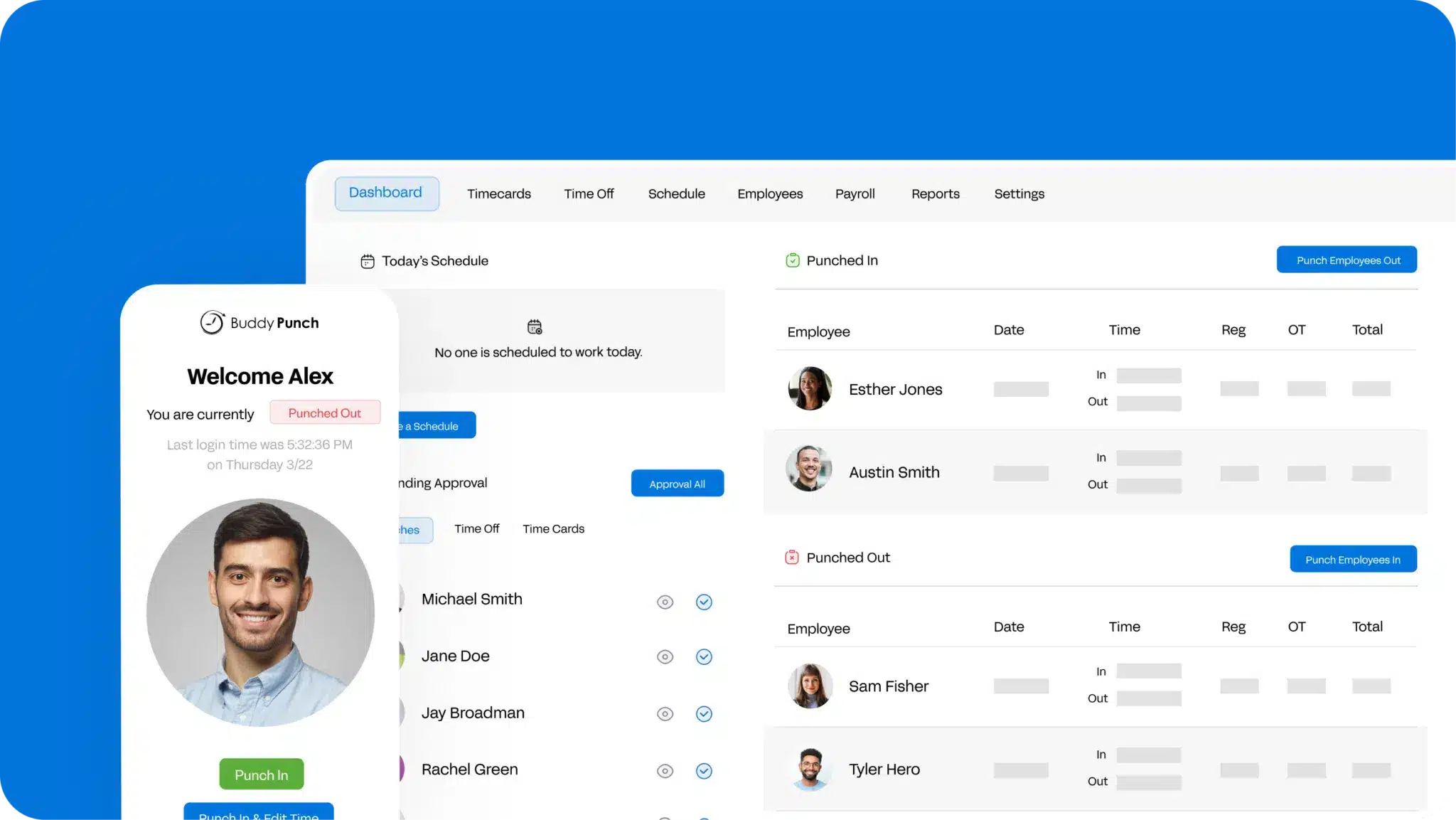Click the red Punched Out clipboard icon

pyautogui.click(x=791, y=558)
